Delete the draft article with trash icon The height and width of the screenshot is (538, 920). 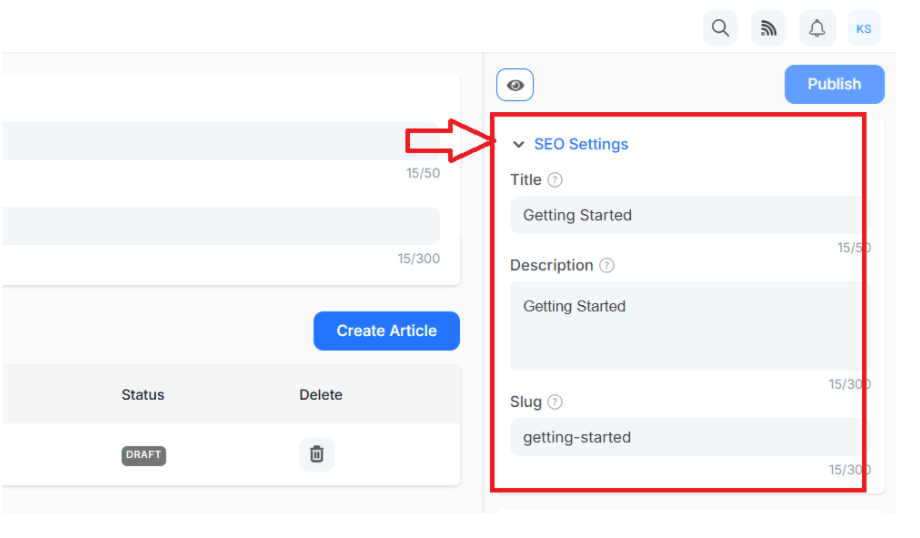[316, 454]
